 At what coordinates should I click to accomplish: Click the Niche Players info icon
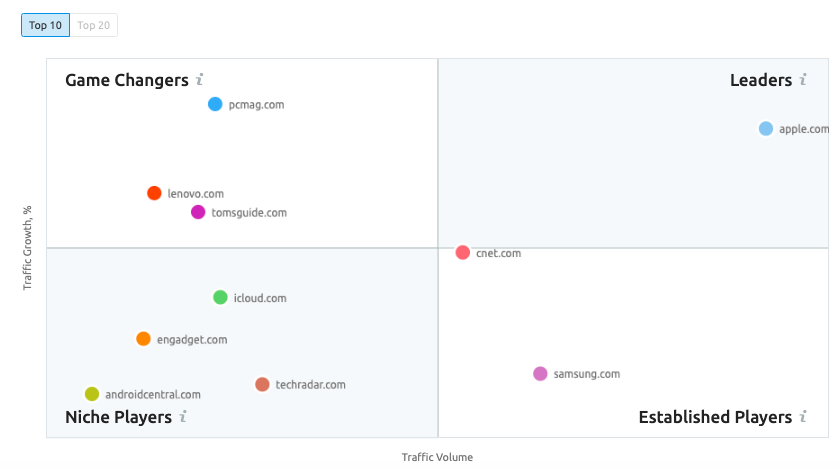point(183,417)
